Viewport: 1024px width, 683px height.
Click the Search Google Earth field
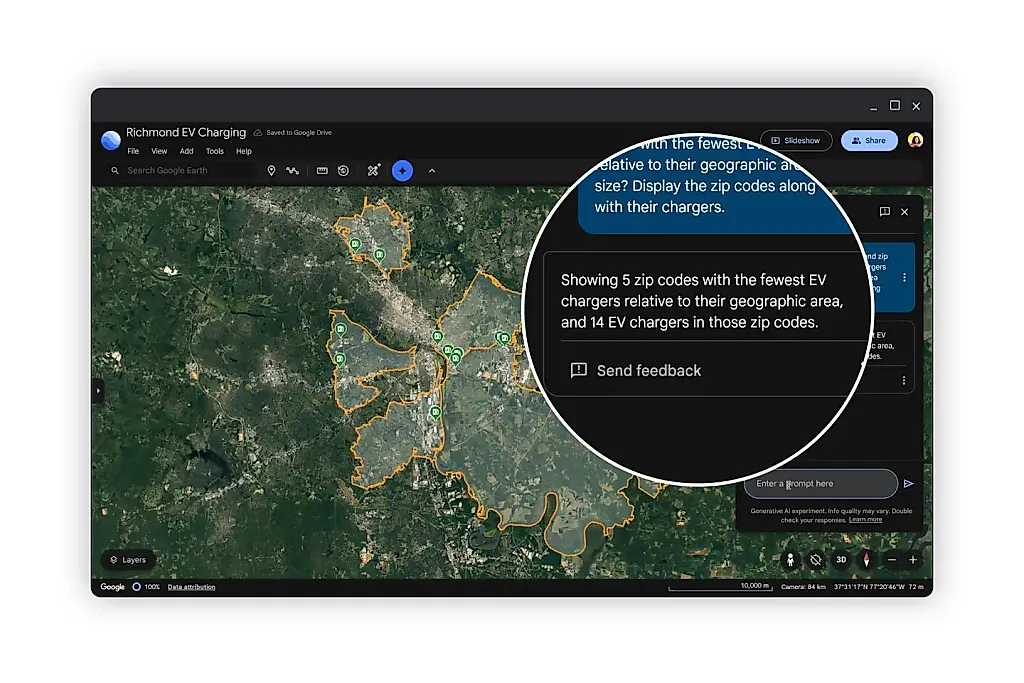coord(180,170)
